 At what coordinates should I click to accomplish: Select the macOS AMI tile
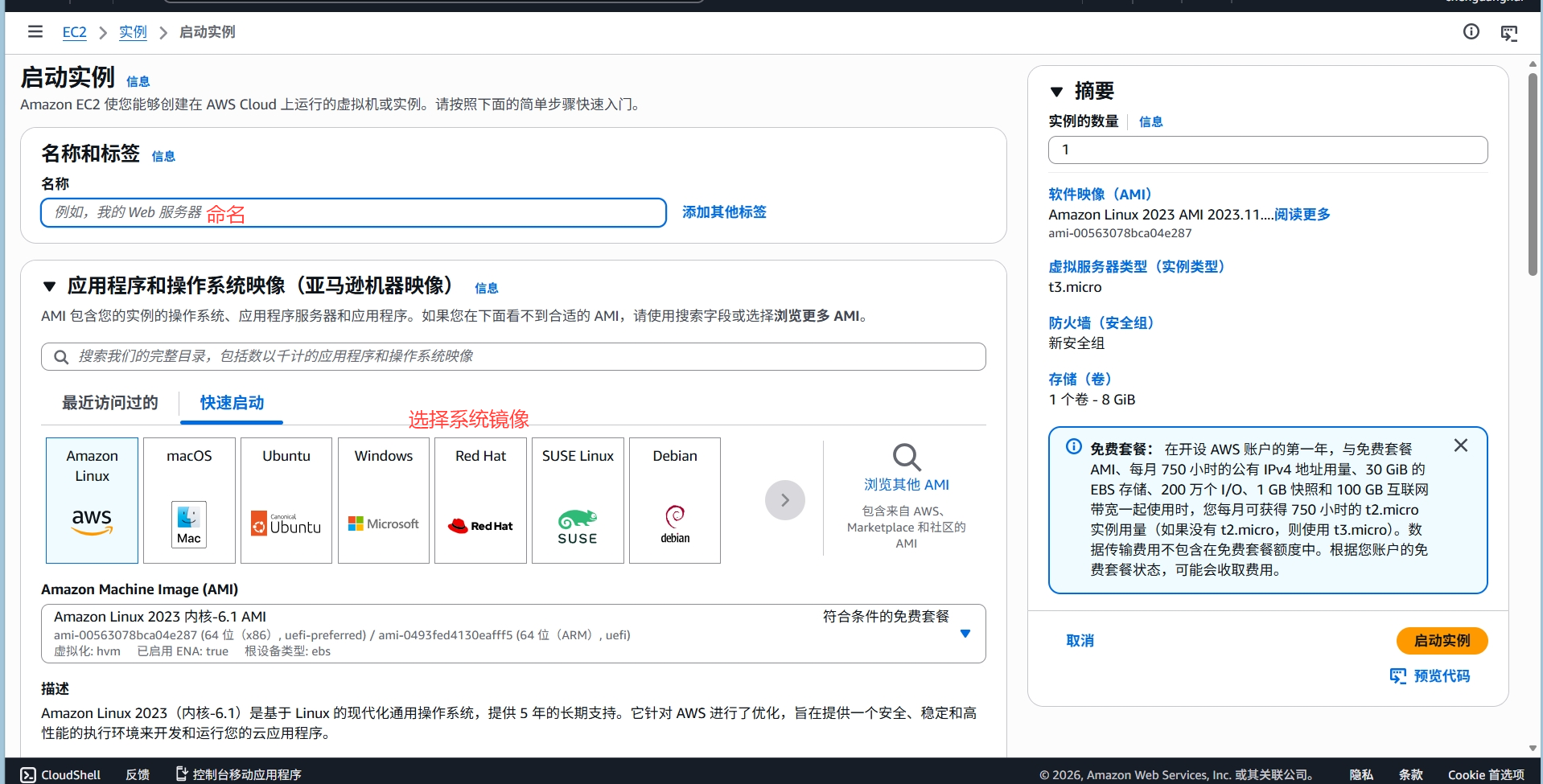pos(189,500)
